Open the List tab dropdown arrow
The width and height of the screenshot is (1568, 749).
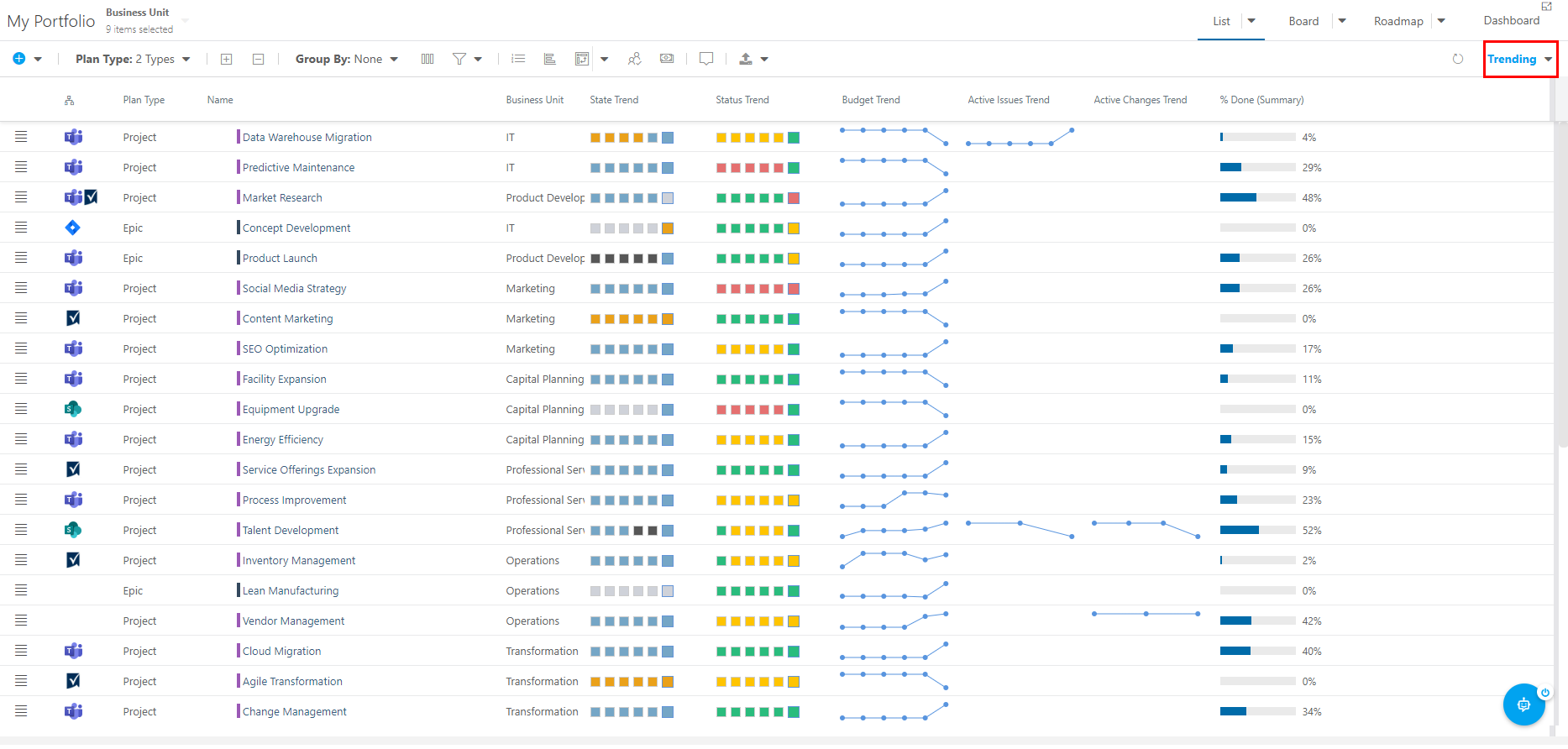[x=1251, y=21]
